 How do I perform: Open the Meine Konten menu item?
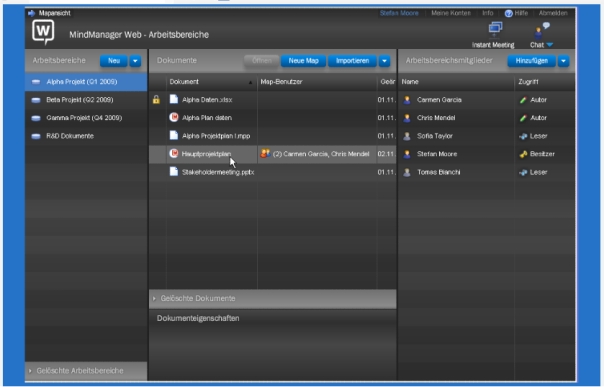[451, 13]
